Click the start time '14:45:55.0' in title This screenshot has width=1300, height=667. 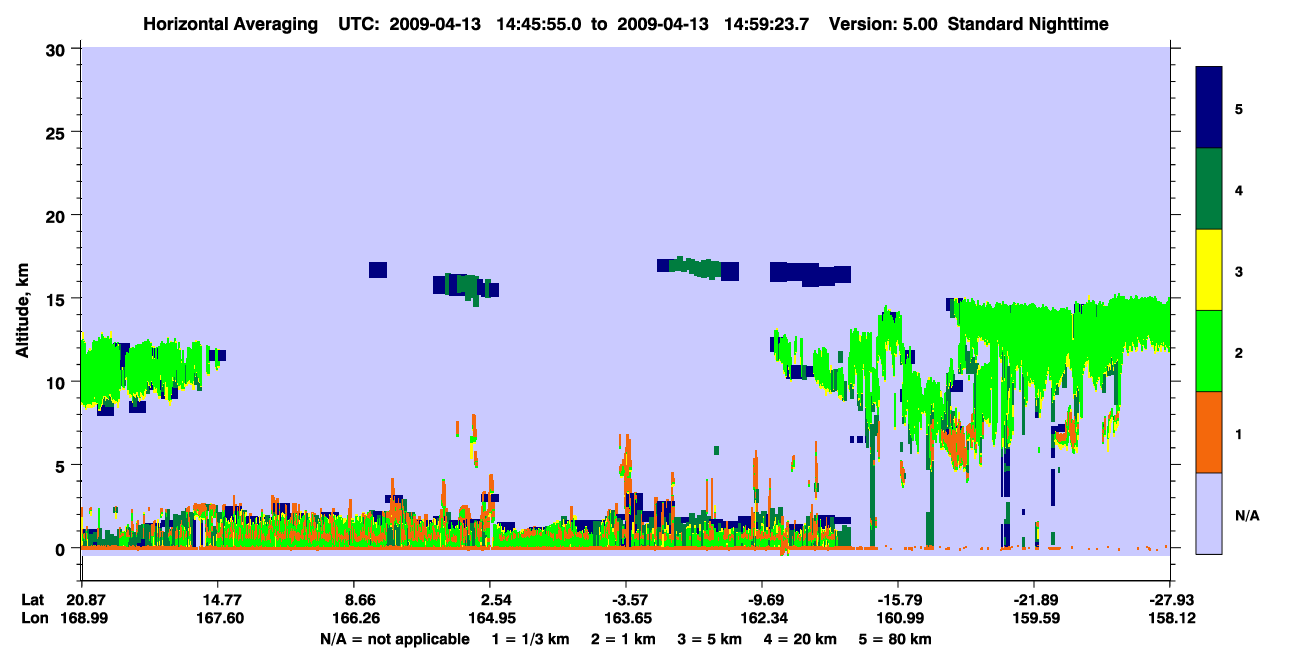pos(543,24)
